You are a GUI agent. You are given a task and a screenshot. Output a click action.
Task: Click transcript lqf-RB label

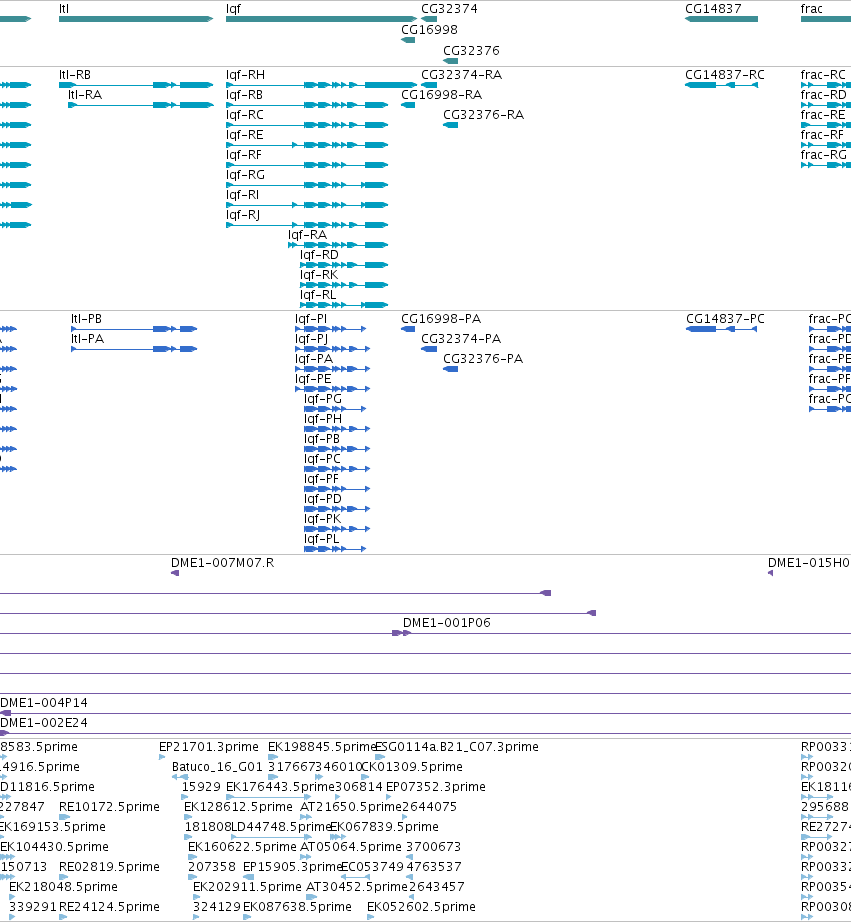point(244,95)
